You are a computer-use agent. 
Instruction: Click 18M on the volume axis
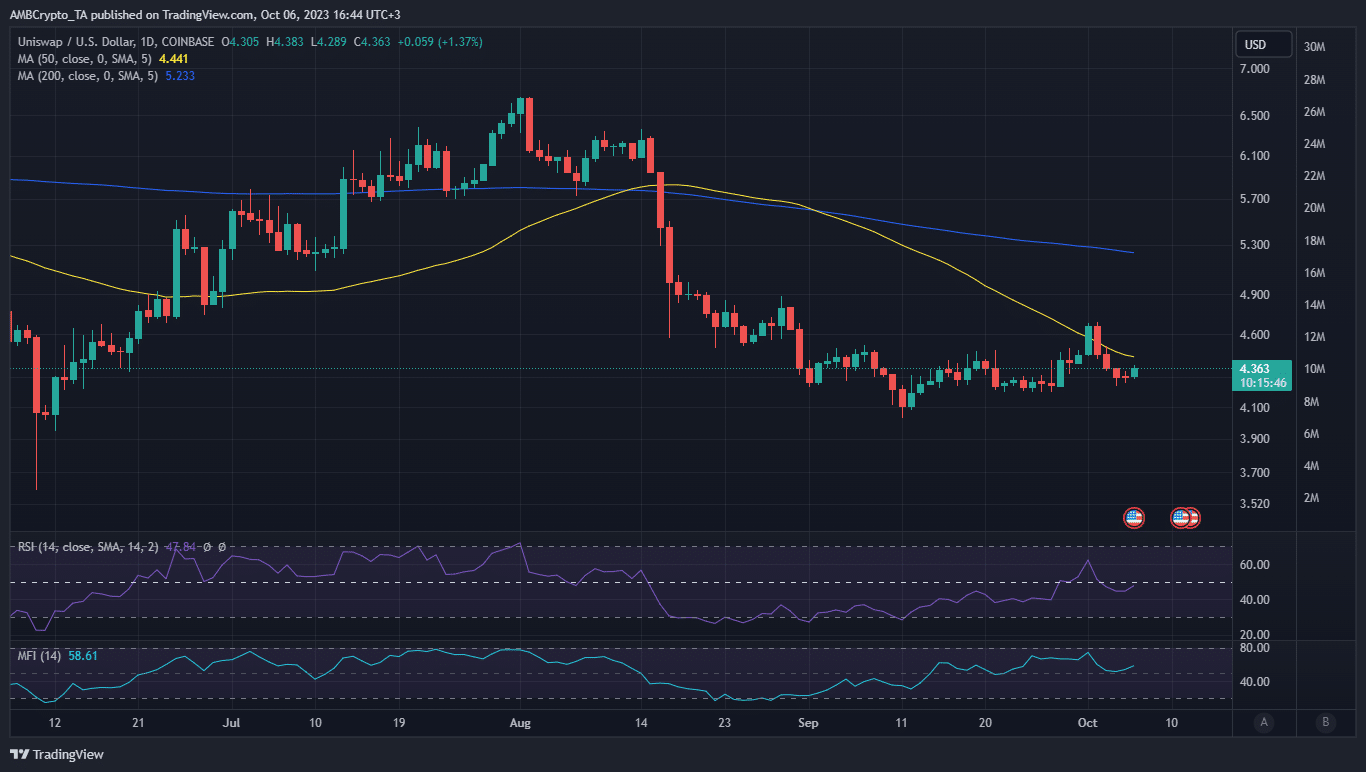1315,241
